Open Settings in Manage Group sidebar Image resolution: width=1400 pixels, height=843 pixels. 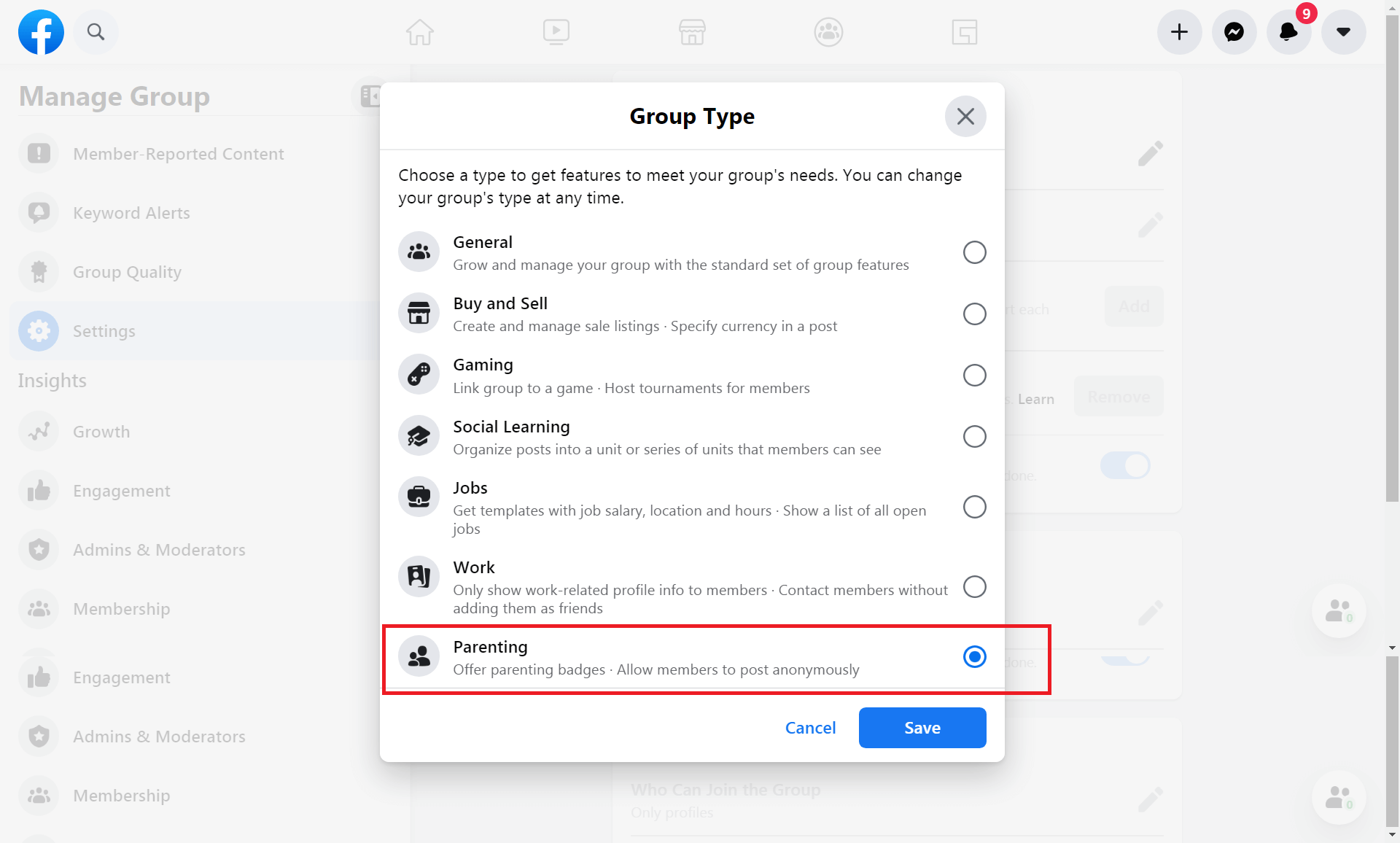pyautogui.click(x=104, y=330)
